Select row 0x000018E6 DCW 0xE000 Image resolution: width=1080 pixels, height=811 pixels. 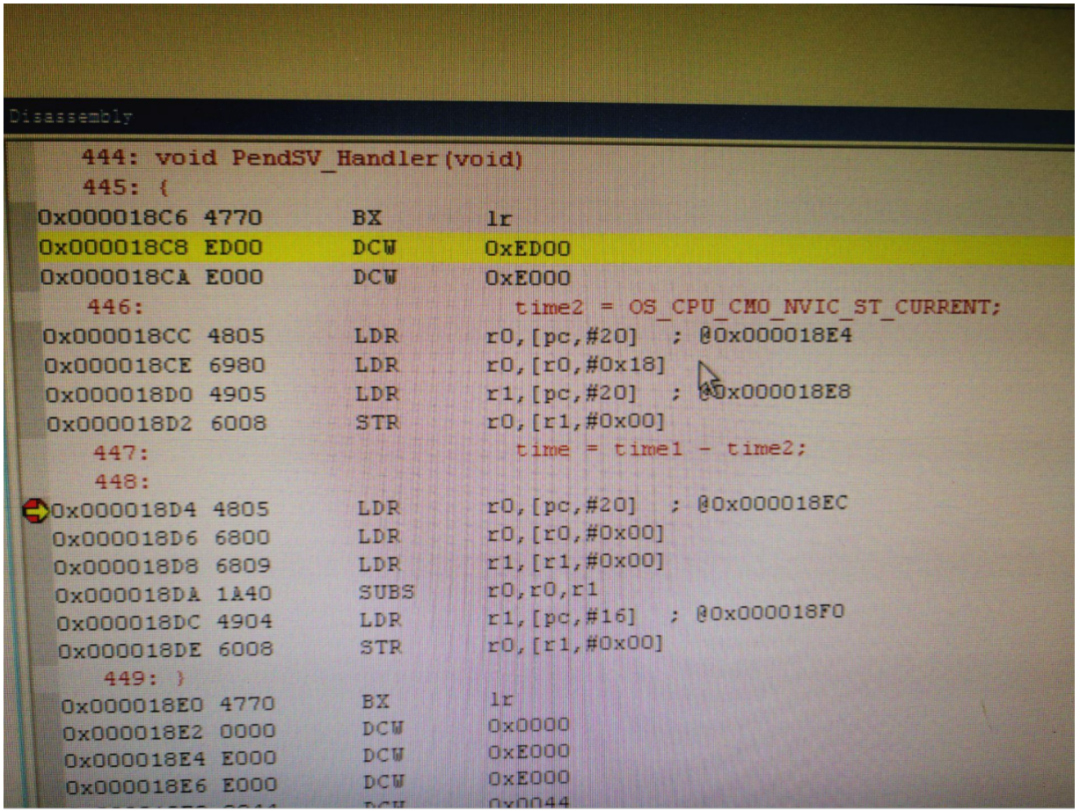[318, 783]
